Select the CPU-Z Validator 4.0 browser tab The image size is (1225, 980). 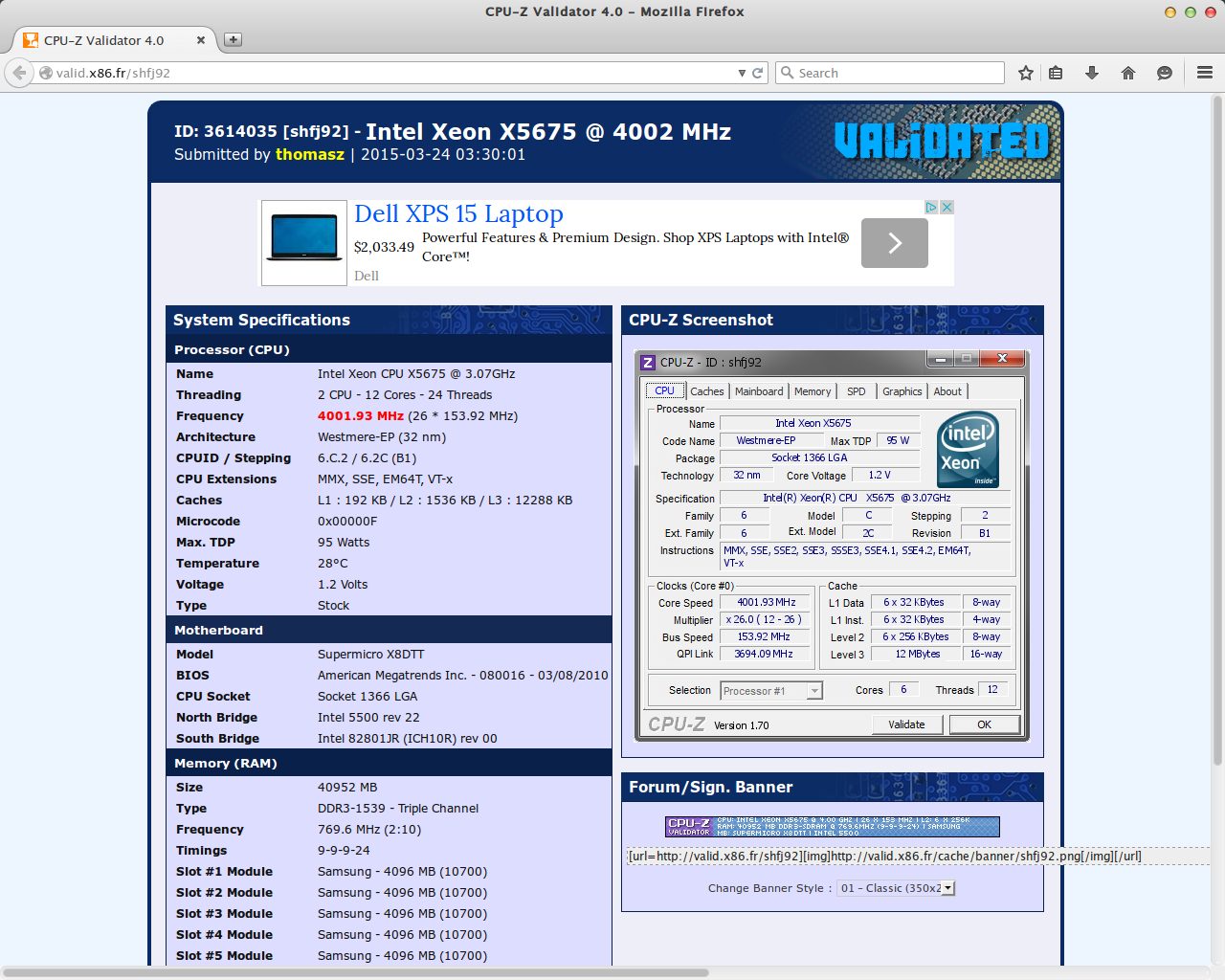click(x=113, y=40)
